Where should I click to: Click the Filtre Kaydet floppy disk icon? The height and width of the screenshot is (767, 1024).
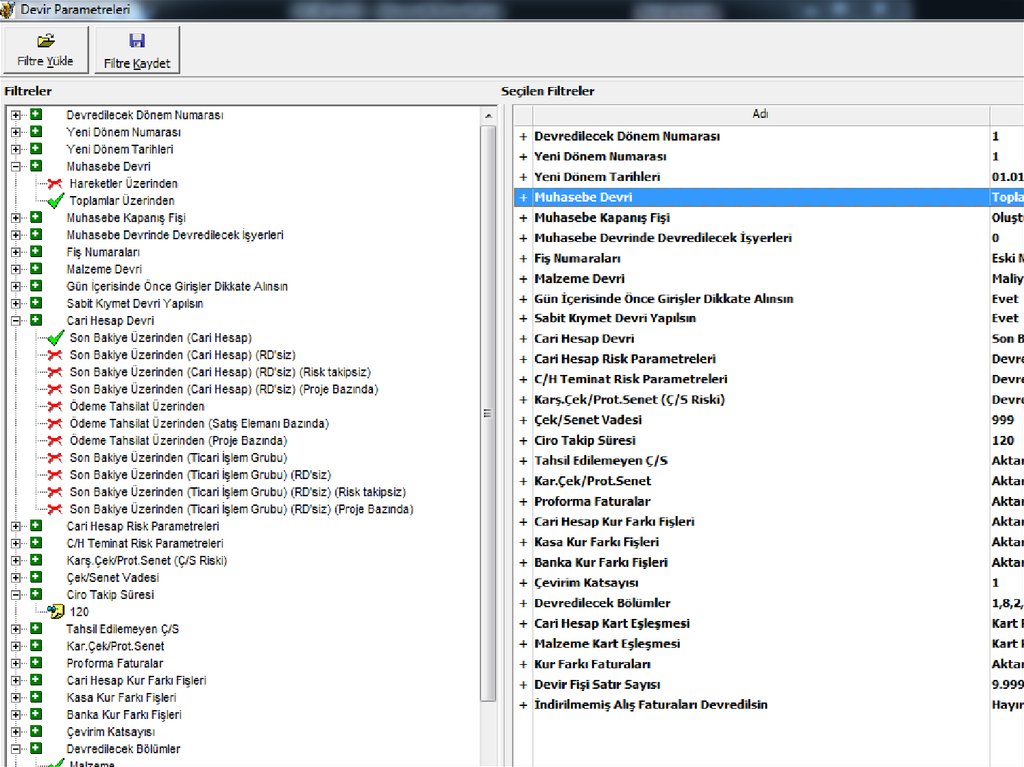[137, 41]
